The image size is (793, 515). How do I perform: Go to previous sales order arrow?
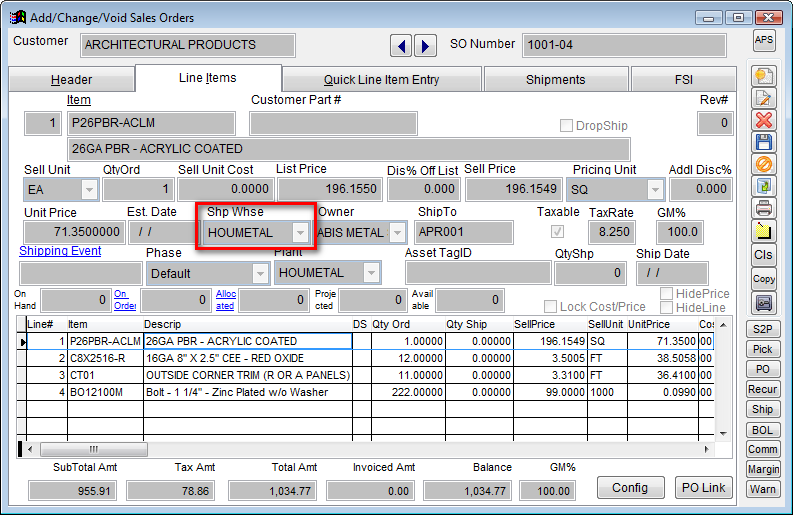(x=401, y=46)
